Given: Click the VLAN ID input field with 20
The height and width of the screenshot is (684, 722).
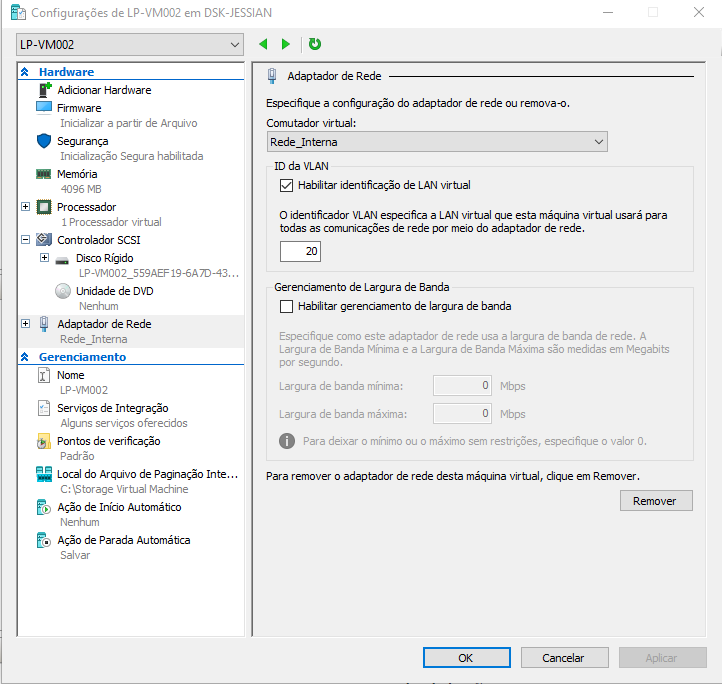Looking at the screenshot, I should (x=300, y=251).
